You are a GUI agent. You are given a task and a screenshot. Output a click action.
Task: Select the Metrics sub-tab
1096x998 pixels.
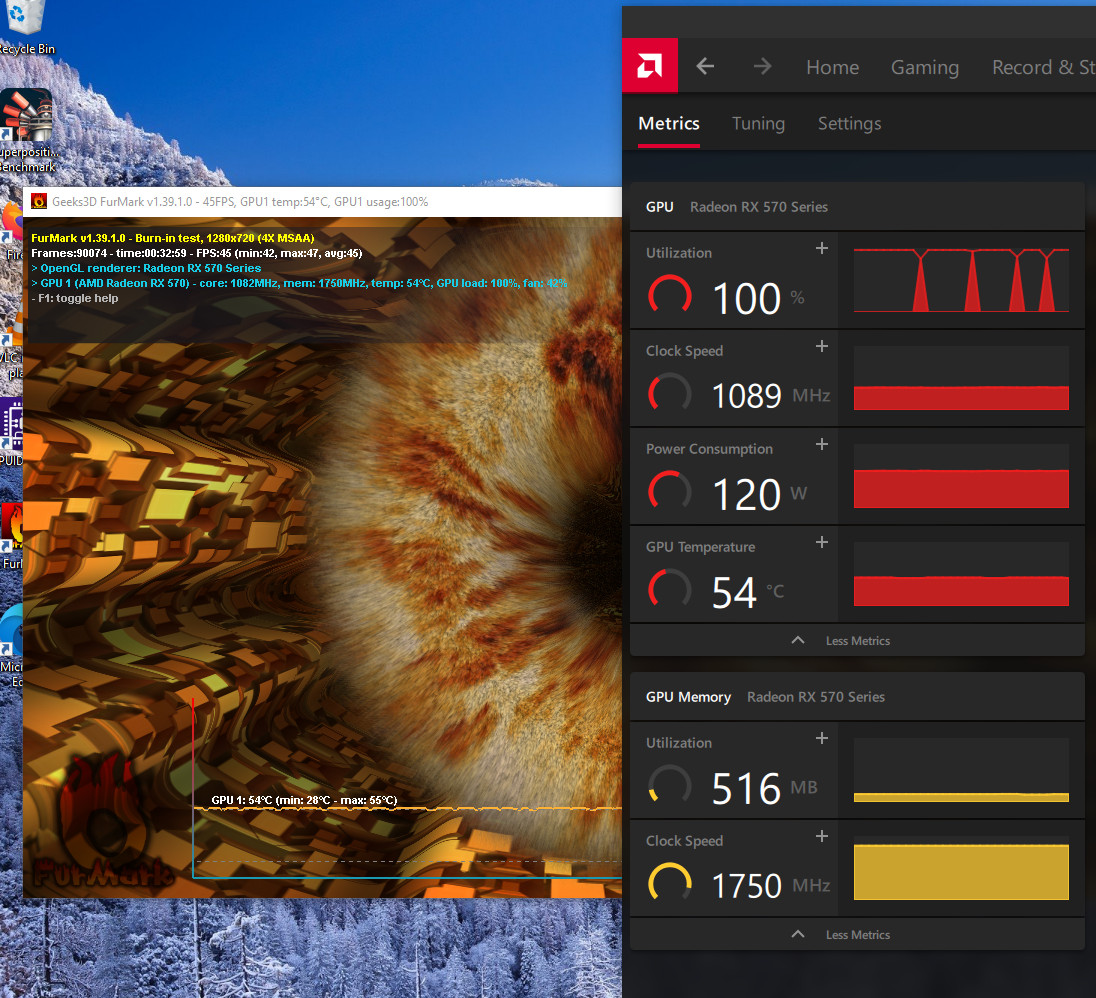669,124
